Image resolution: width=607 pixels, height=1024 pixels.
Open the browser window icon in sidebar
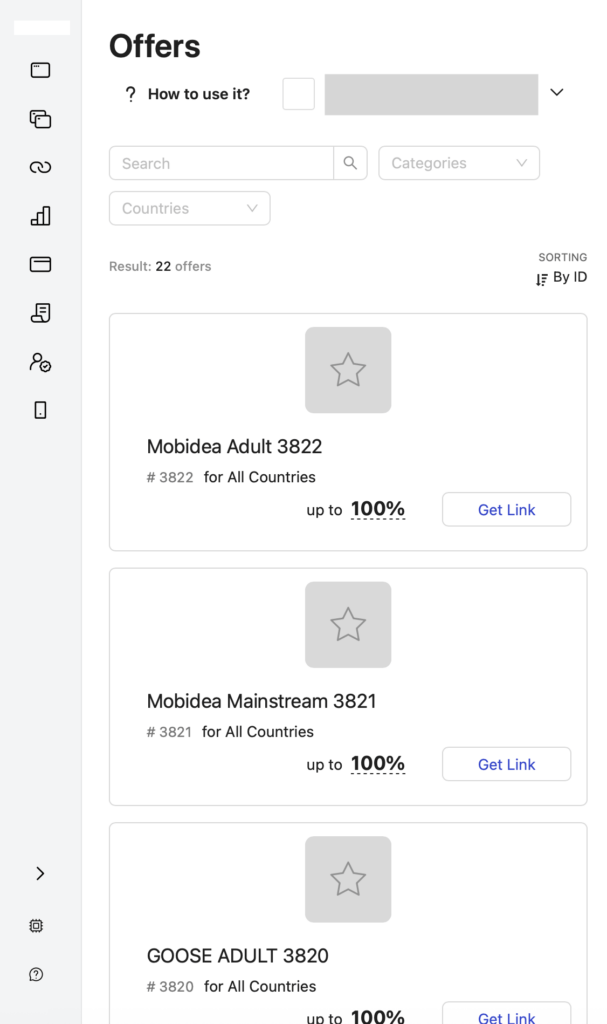coord(40,71)
